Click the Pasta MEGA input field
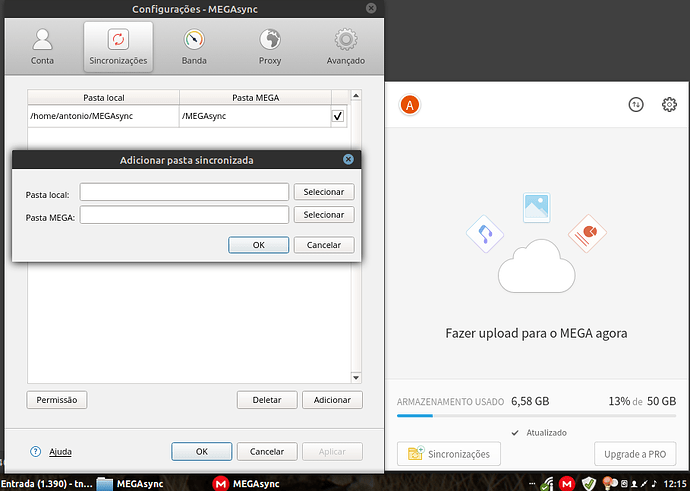 [184, 215]
